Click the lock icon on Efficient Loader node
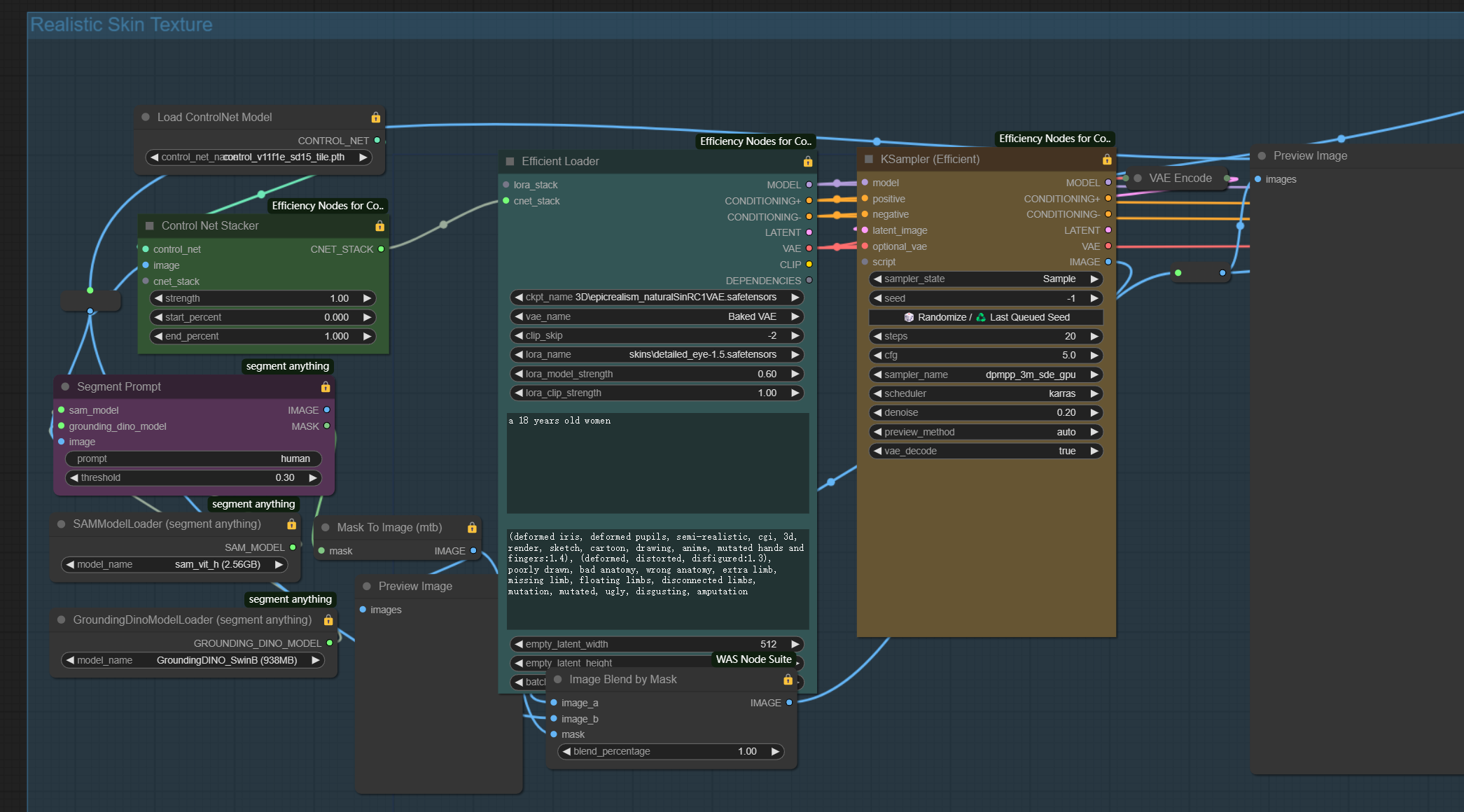The height and width of the screenshot is (812, 1464). click(x=808, y=162)
